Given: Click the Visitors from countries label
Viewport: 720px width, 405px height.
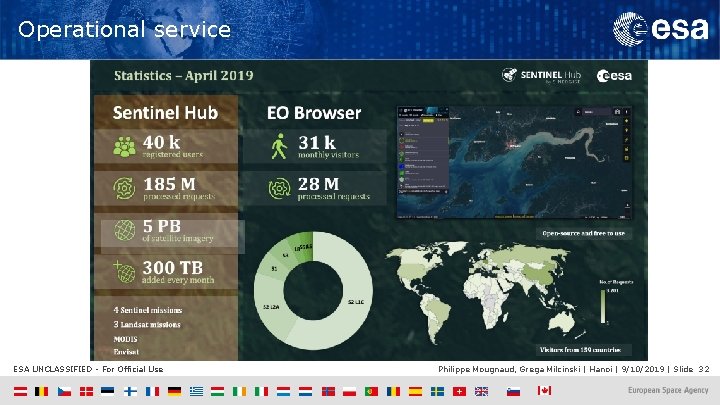Looking at the screenshot, I should [580, 350].
